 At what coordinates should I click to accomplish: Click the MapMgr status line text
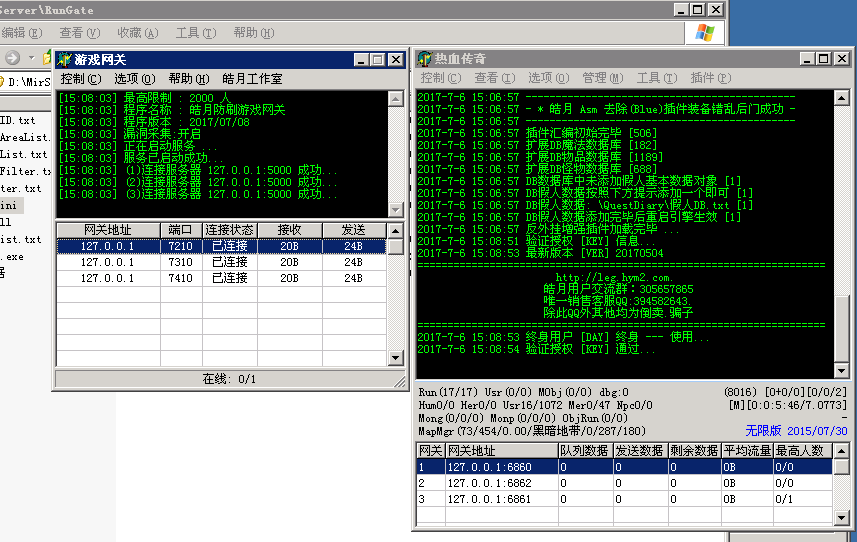[532, 431]
